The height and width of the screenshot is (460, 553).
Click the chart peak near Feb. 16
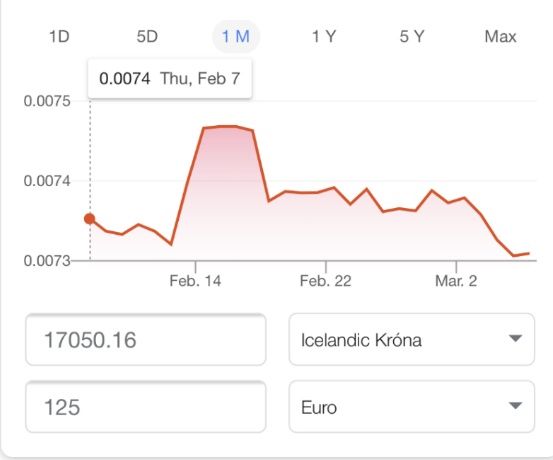228,126
